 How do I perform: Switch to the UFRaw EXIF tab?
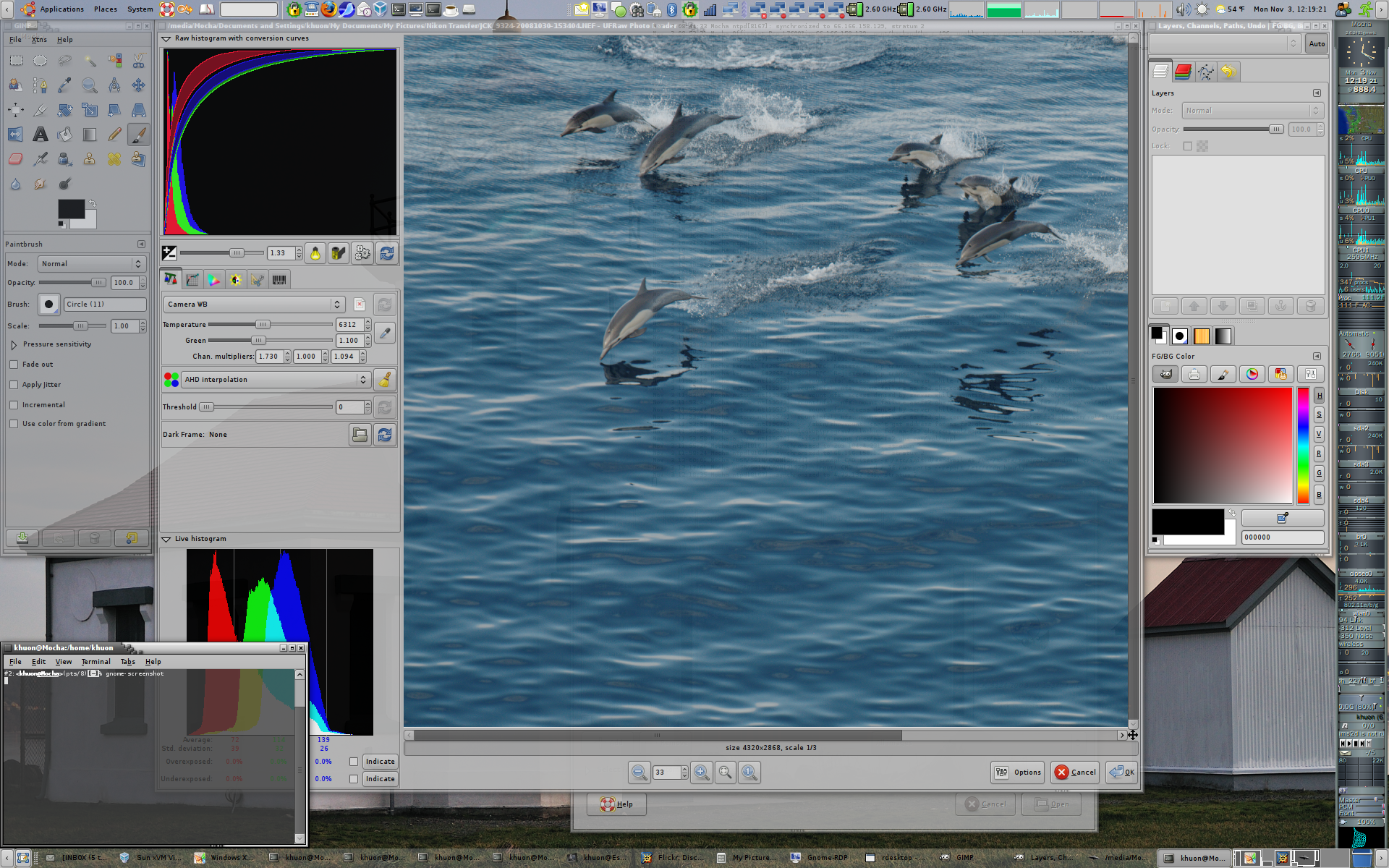pos(279,280)
